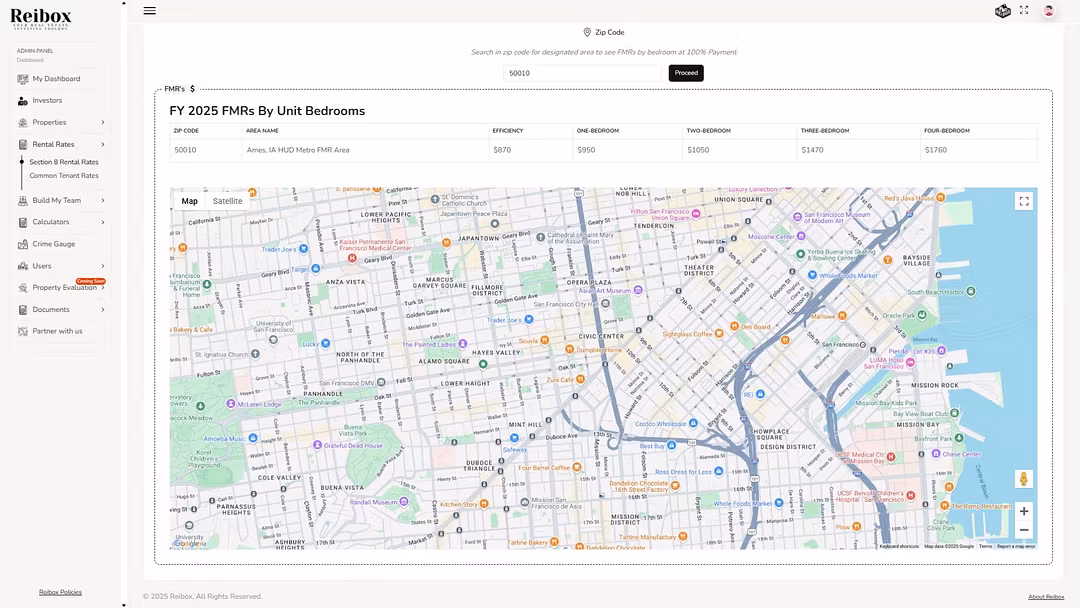Click the hamburger menu icon
Image resolution: width=1080 pixels, height=608 pixels.
pos(149,11)
